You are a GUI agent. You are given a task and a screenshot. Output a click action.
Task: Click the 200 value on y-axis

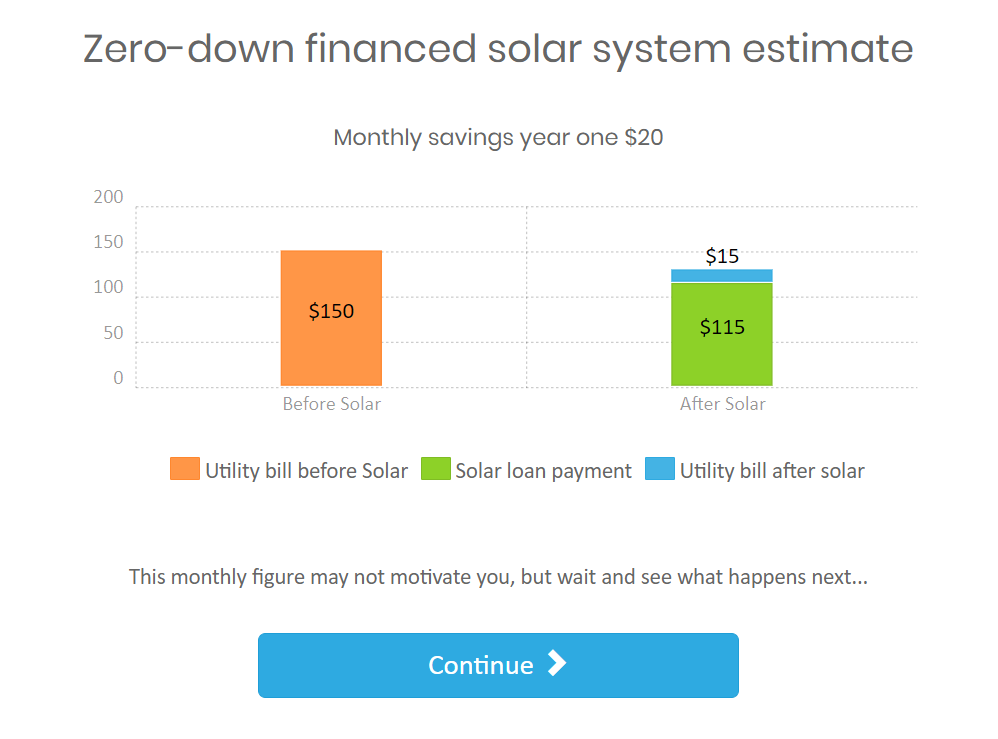point(108,197)
